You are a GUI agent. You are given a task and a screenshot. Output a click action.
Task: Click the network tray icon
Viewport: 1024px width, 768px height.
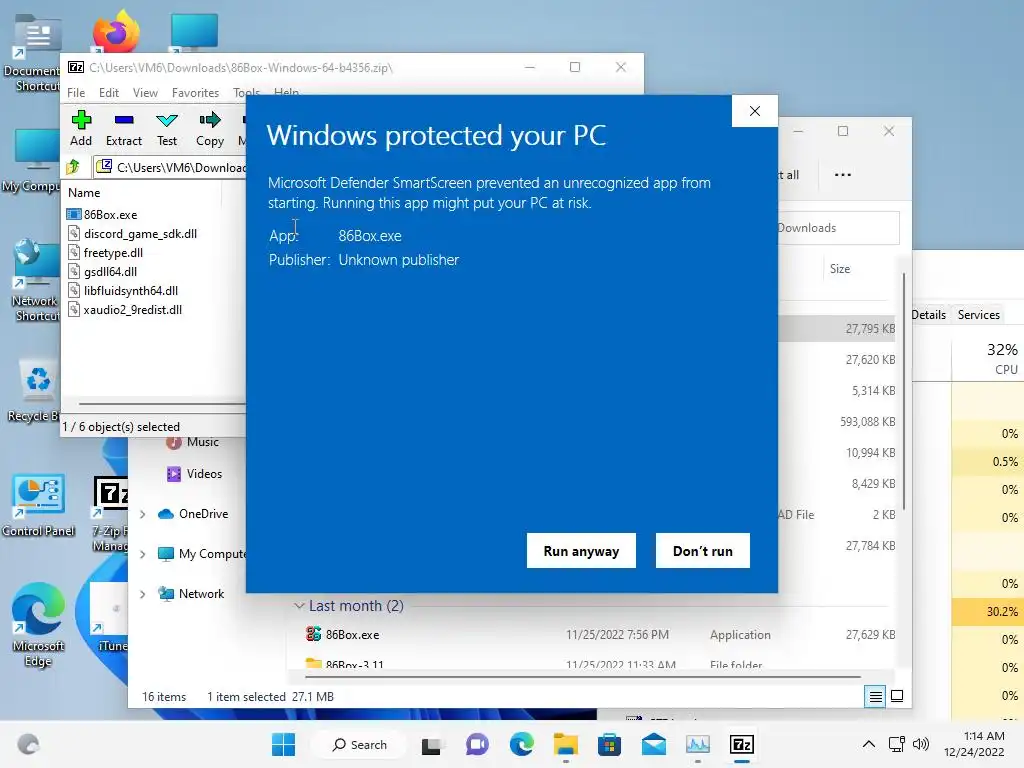[x=897, y=744]
